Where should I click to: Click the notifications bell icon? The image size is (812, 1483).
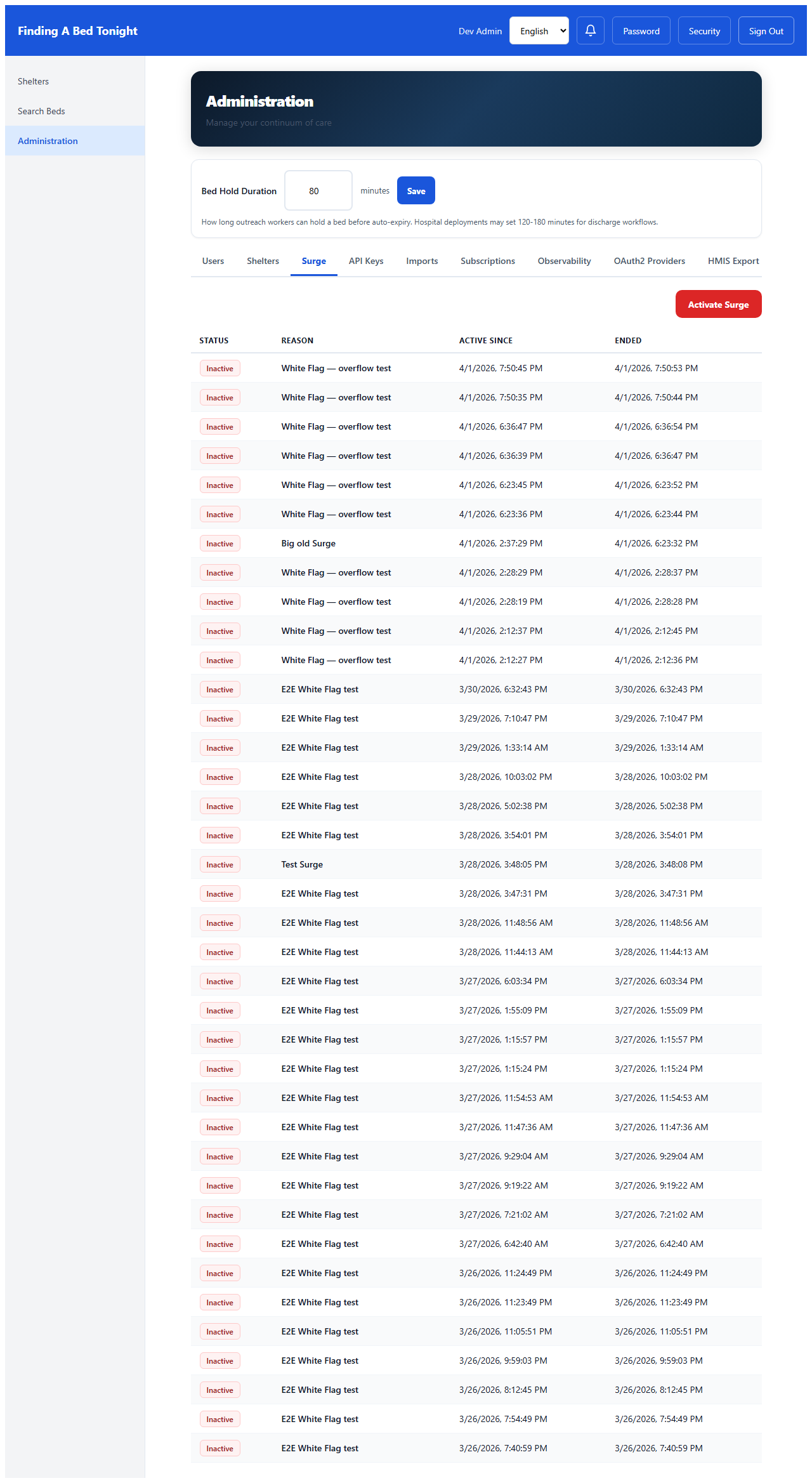pyautogui.click(x=590, y=30)
